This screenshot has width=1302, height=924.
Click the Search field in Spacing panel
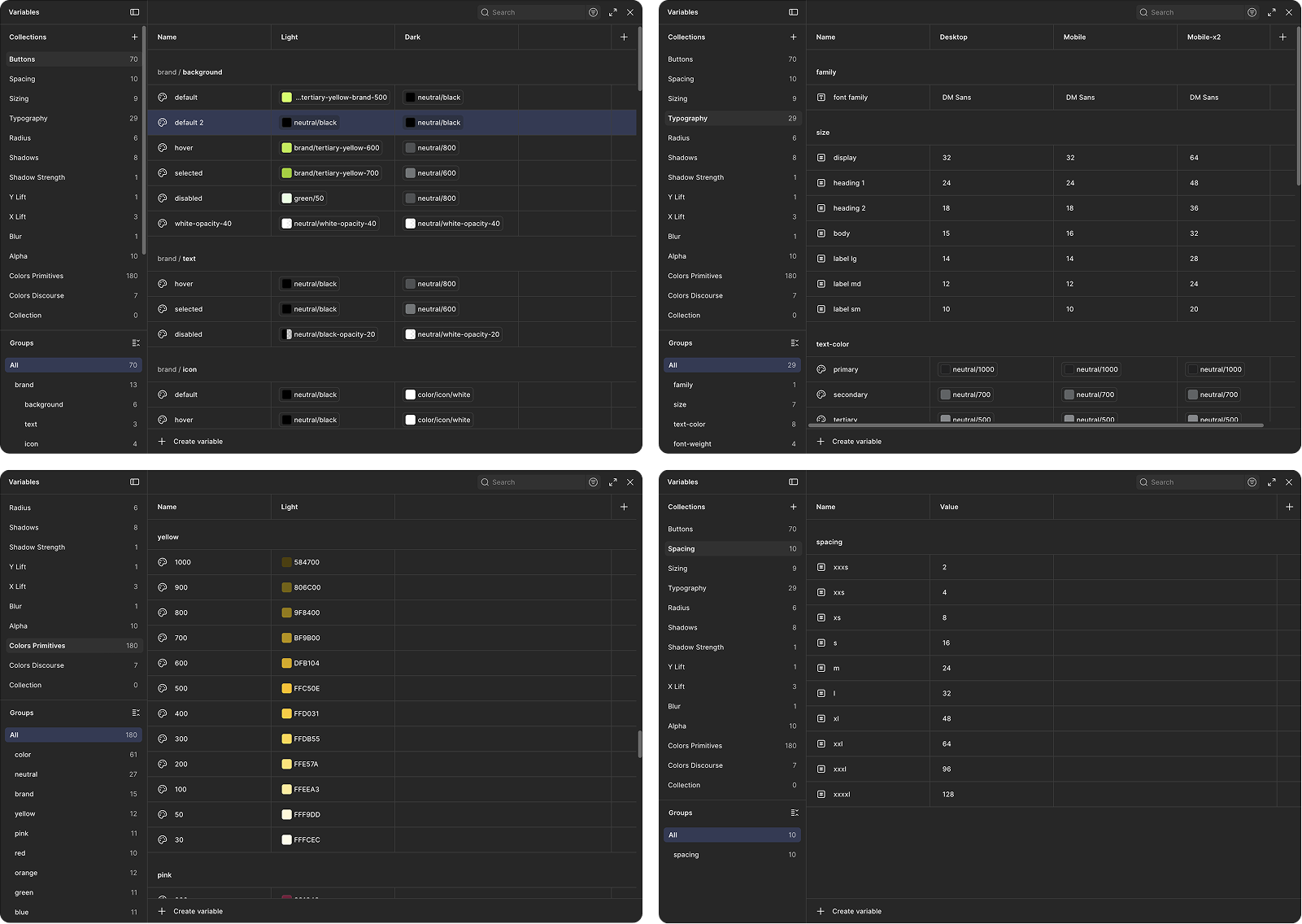(1190, 482)
